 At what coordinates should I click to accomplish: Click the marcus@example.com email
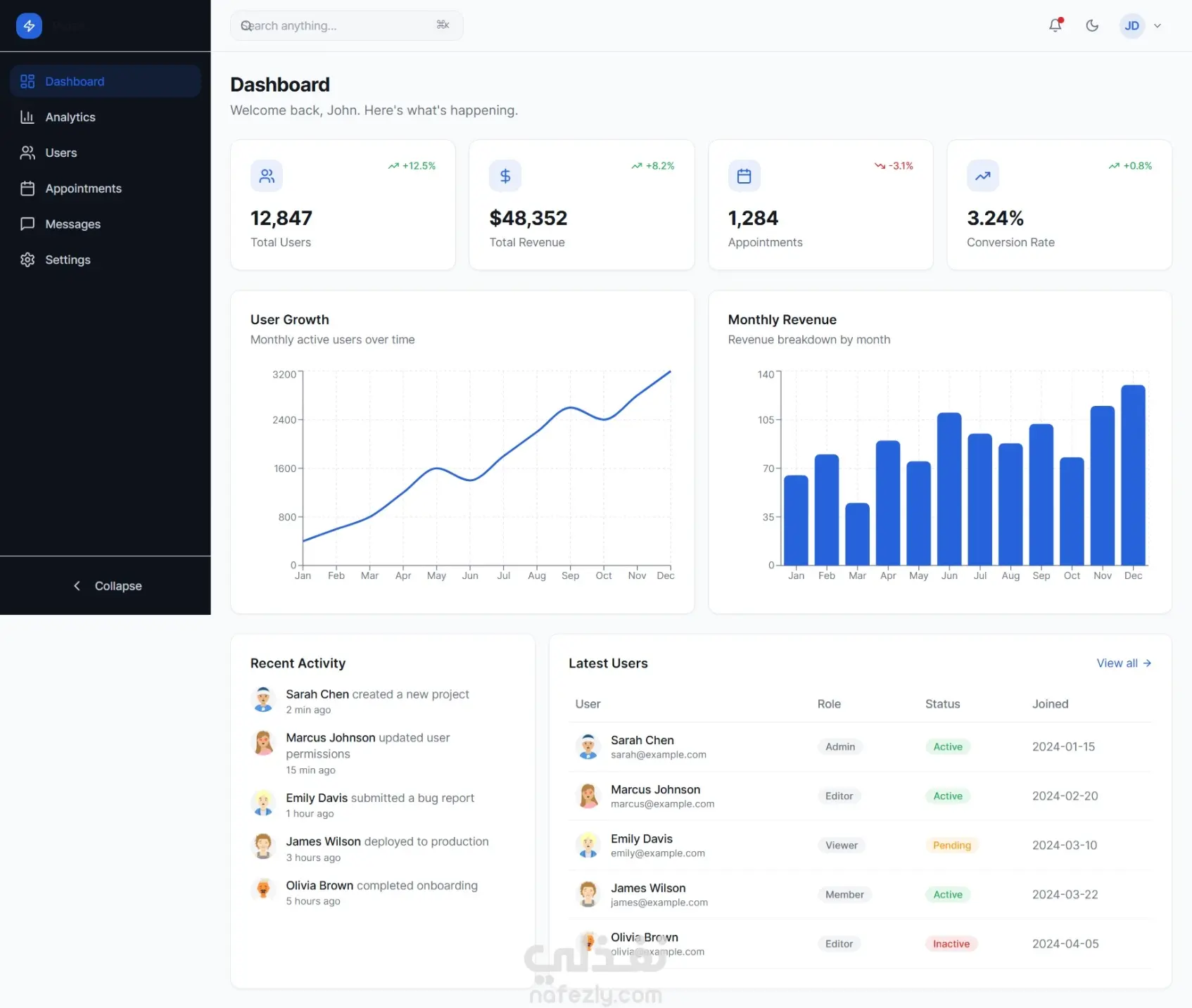point(663,804)
